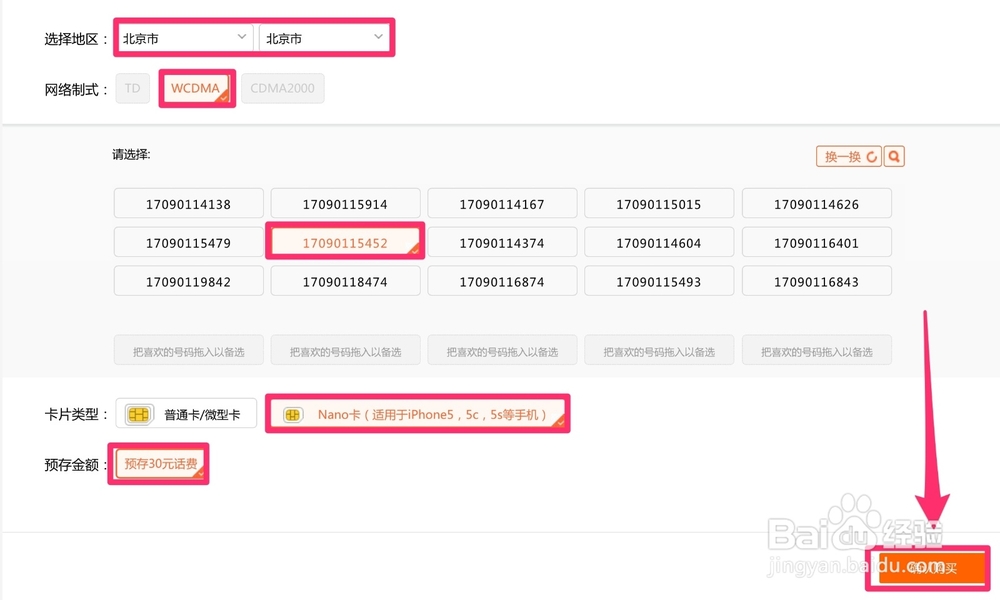Viewport: 1000px width, 600px height.
Task: Select the highlighted number 17090115452
Action: click(345, 242)
